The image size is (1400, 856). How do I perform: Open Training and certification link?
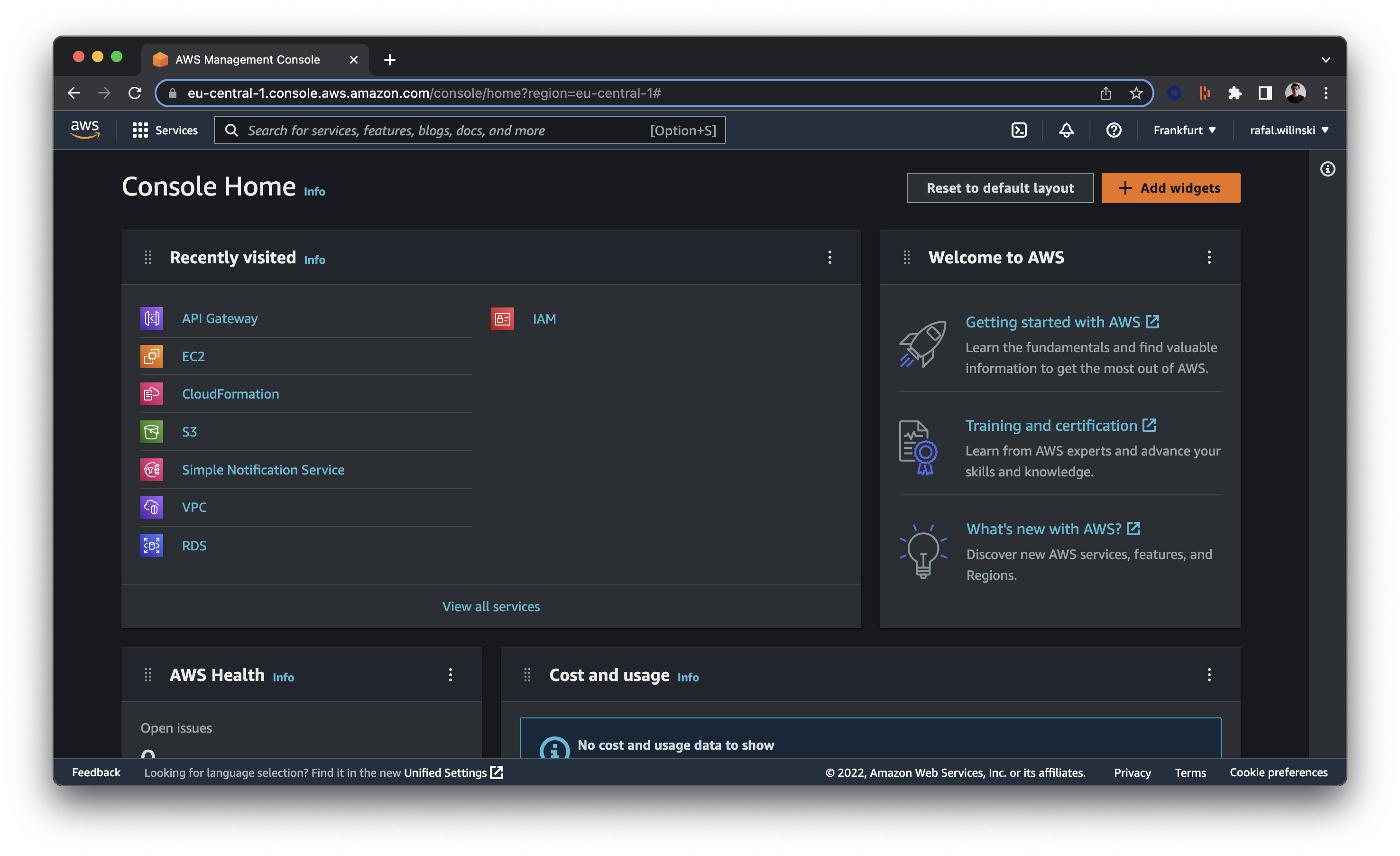(1060, 425)
